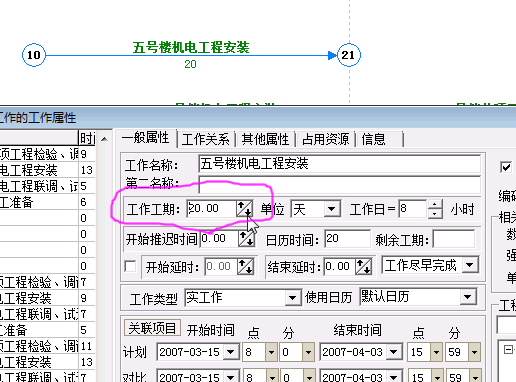Click the 结束延时 value field
This screenshot has width=516, height=382.
point(339,267)
